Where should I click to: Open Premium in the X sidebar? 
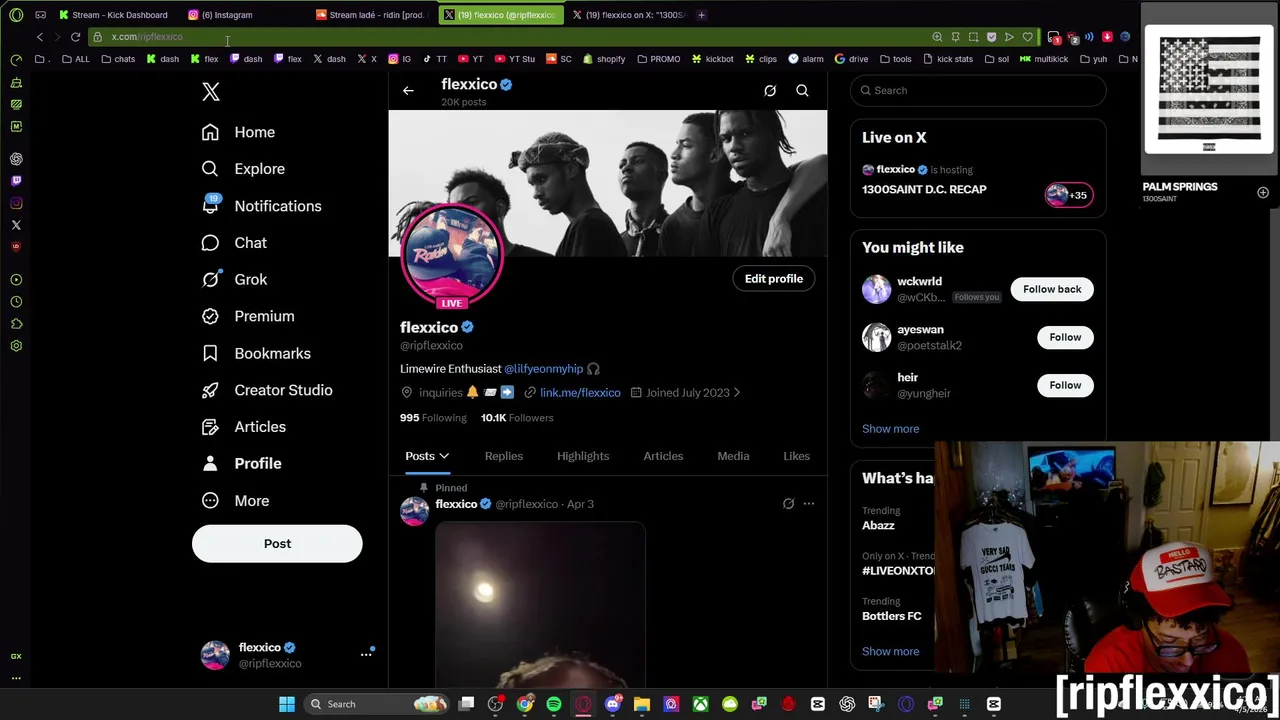point(248,316)
